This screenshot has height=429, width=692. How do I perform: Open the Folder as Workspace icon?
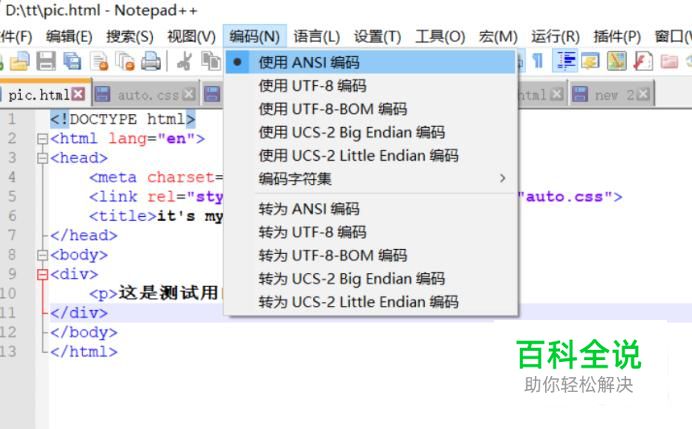point(669,61)
